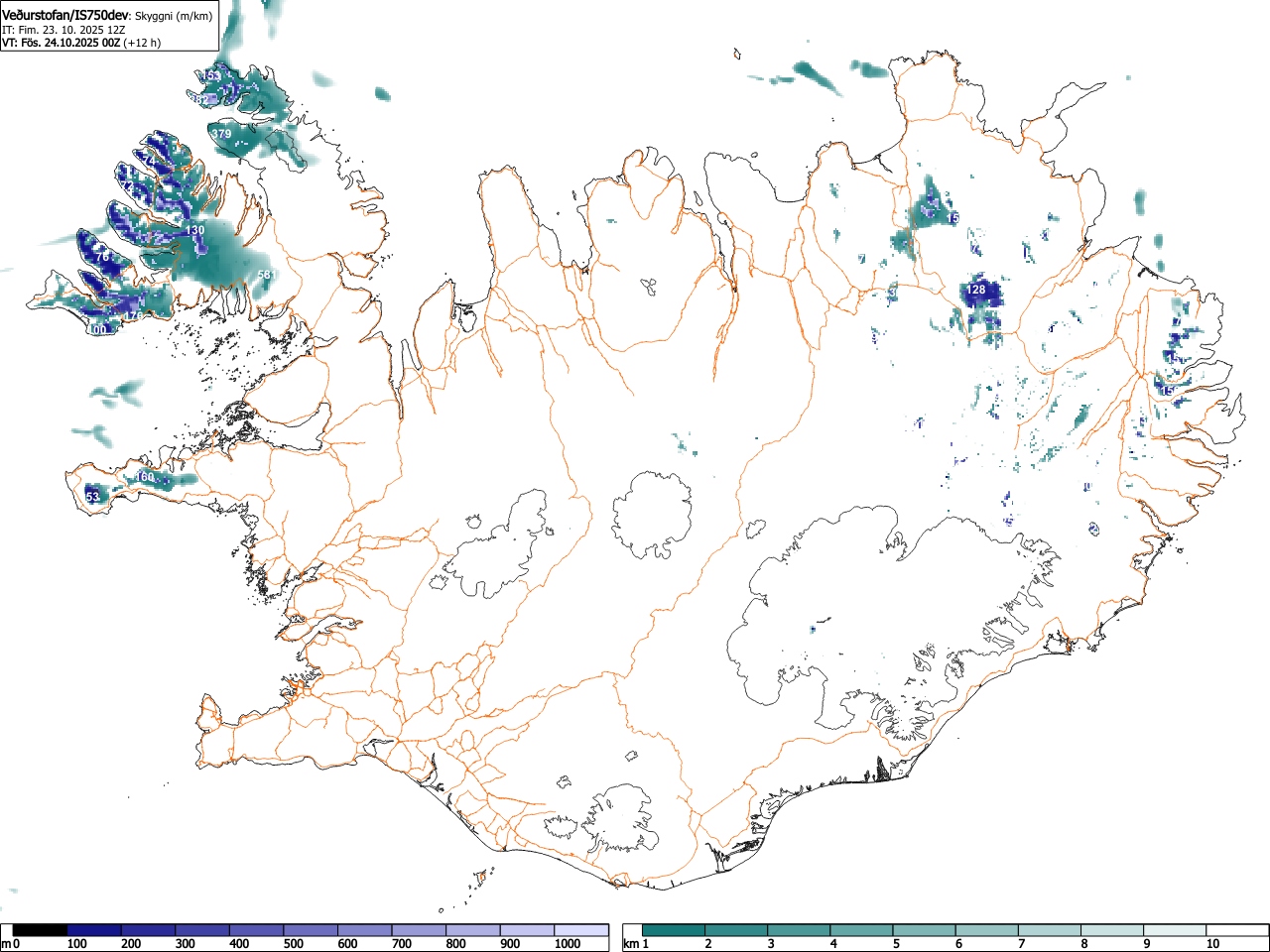
Task: Select the 3–4 km legend color segment
Action: click(799, 930)
